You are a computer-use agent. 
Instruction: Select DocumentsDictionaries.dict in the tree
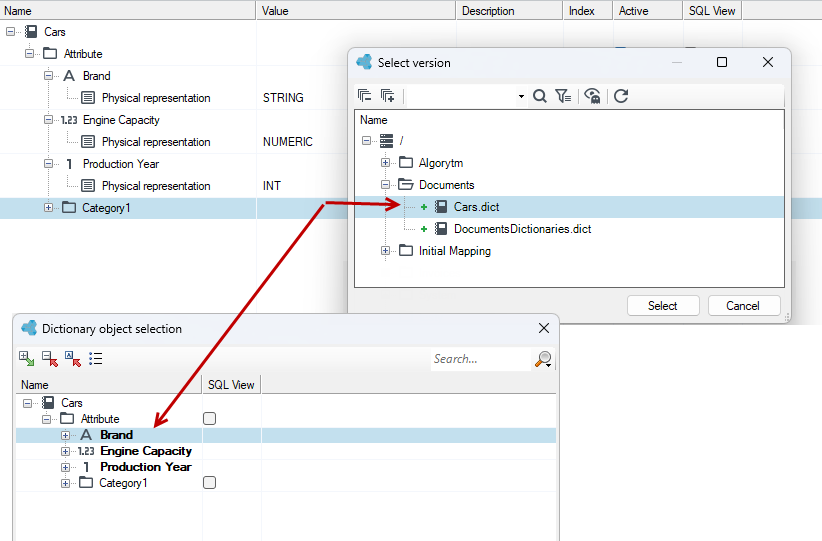click(x=522, y=229)
